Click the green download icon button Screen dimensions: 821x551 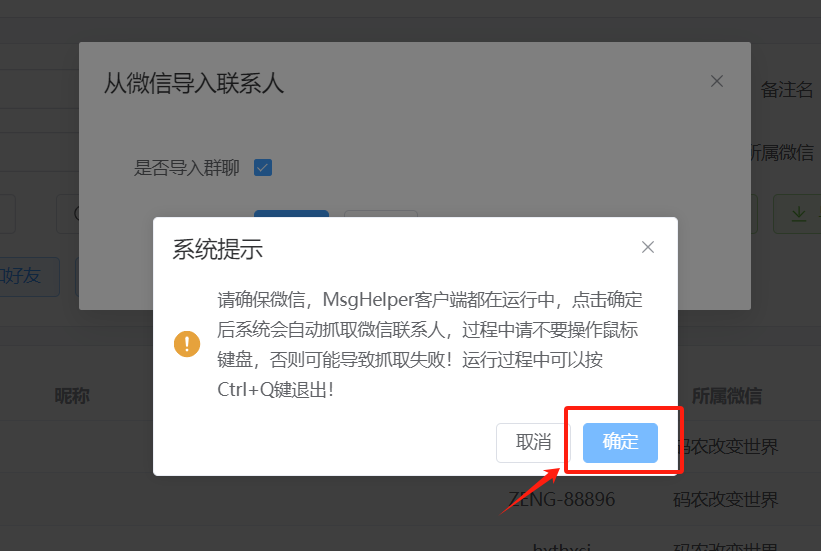[x=797, y=214]
